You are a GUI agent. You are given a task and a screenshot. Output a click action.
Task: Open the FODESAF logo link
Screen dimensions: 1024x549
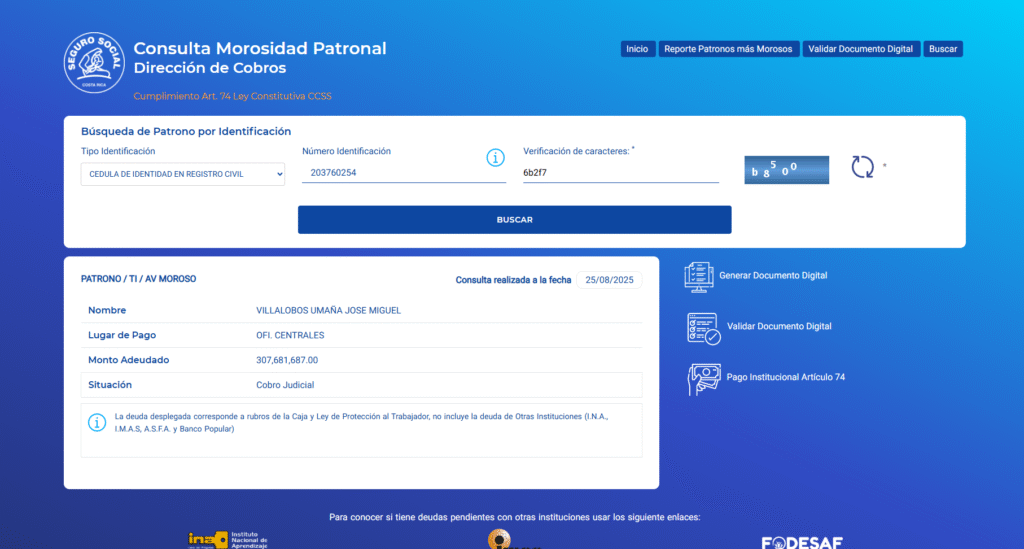click(x=801, y=542)
